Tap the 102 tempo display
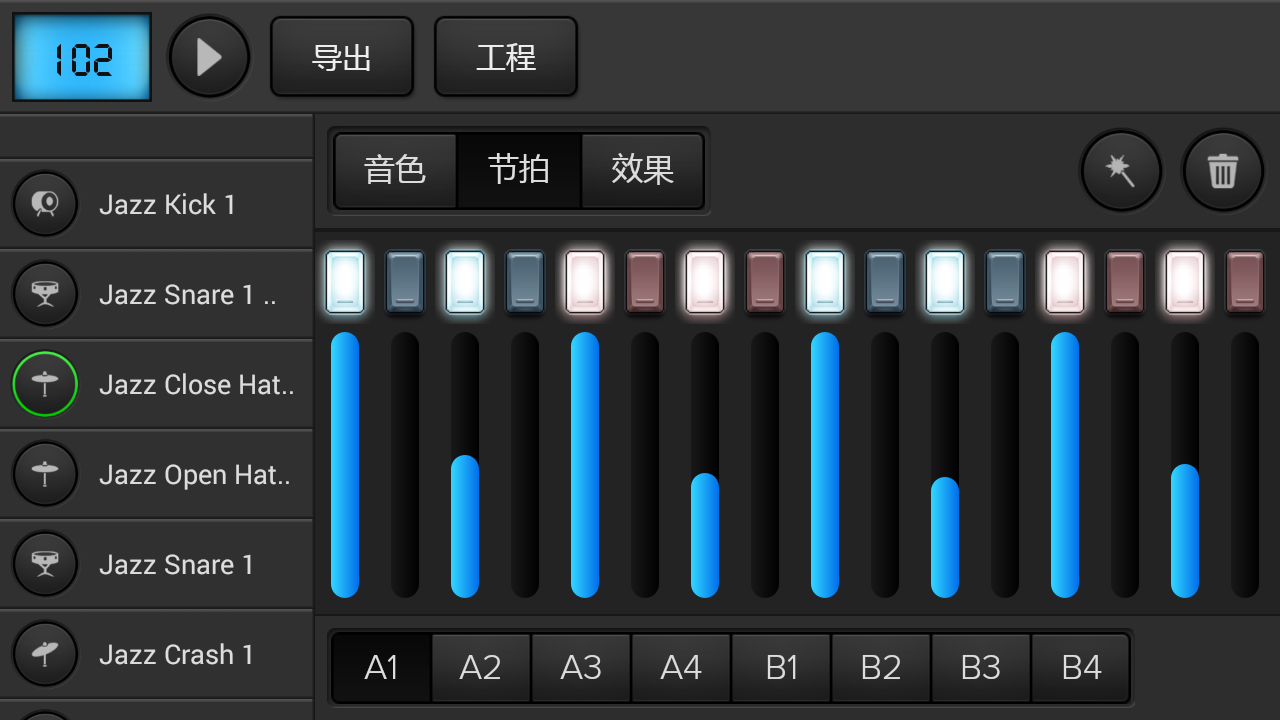Image resolution: width=1280 pixels, height=720 pixels. pos(82,57)
